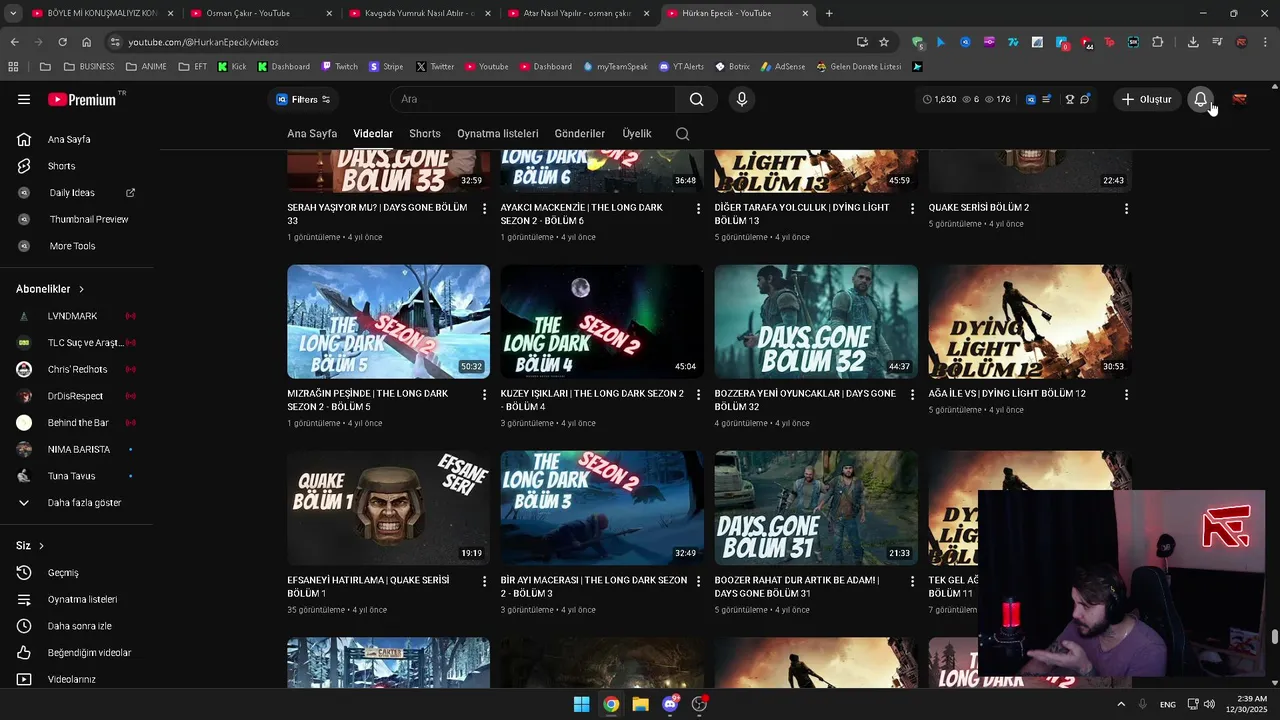Open ANIME bookmarks folder
The height and width of the screenshot is (720, 1280).
pyautogui.click(x=146, y=67)
